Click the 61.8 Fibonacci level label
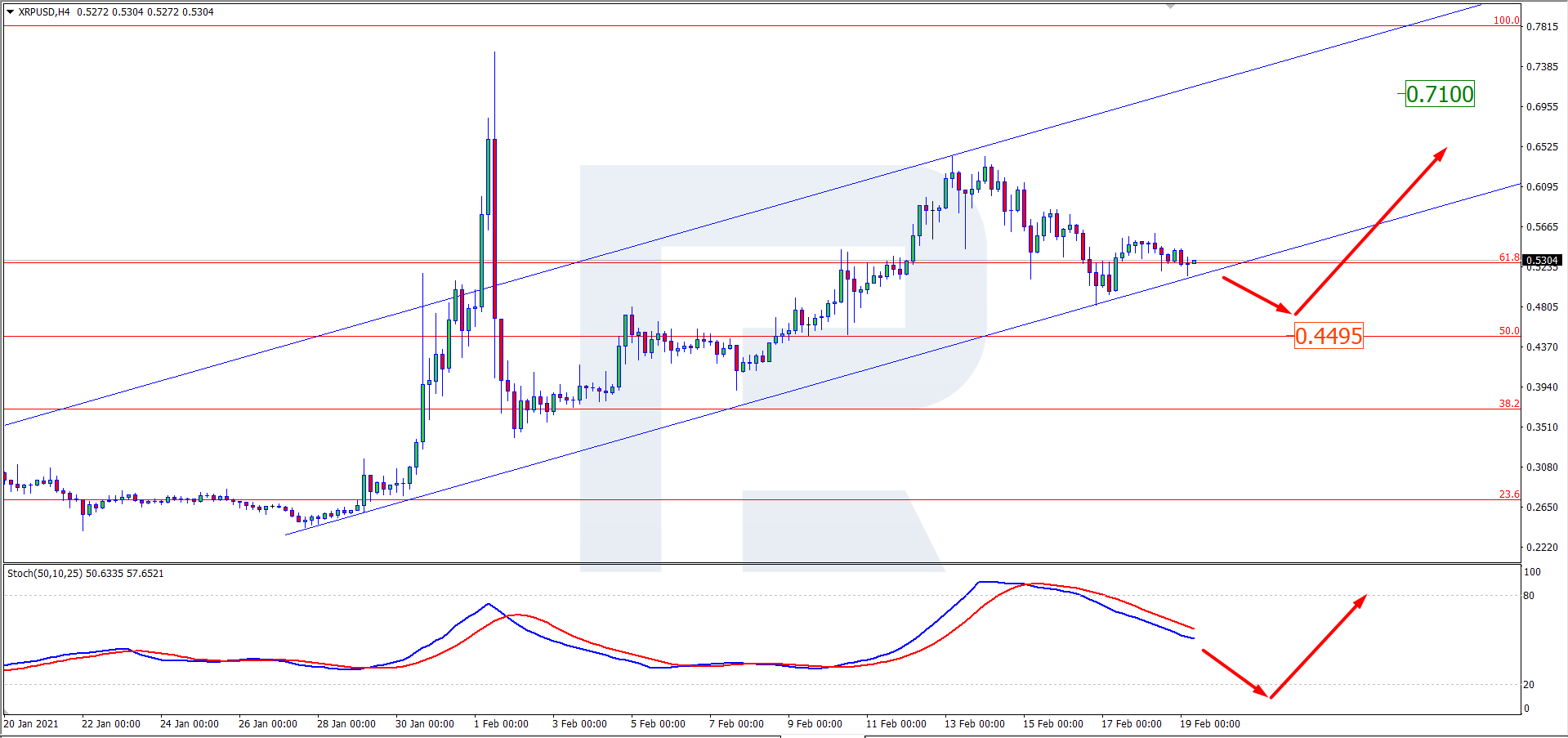Viewport: 1568px width, 738px height. (x=1508, y=257)
